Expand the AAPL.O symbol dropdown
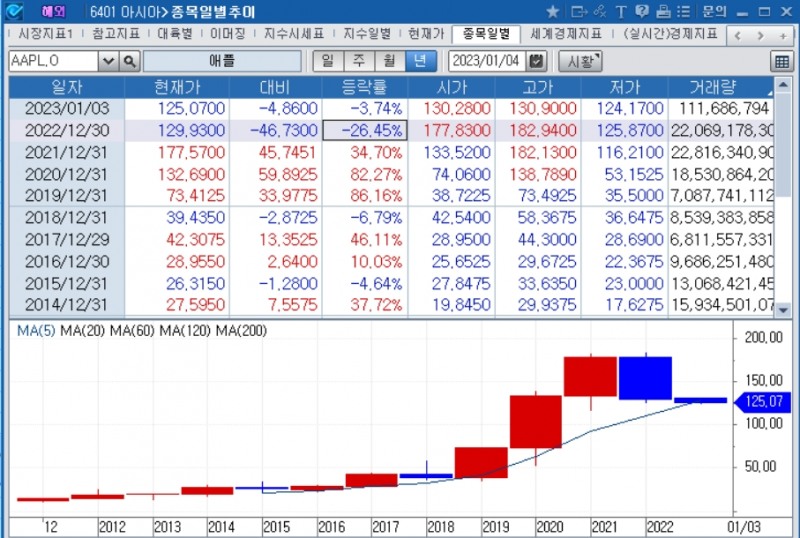800x538 pixels. 108,61
